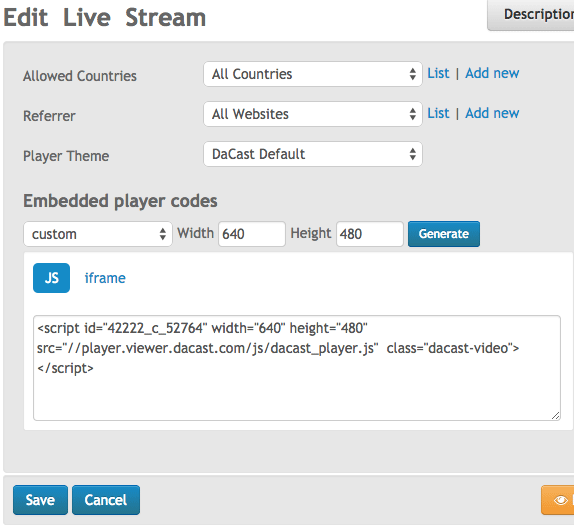Click Add new link for Referrer
The image size is (574, 526).
[x=492, y=113]
